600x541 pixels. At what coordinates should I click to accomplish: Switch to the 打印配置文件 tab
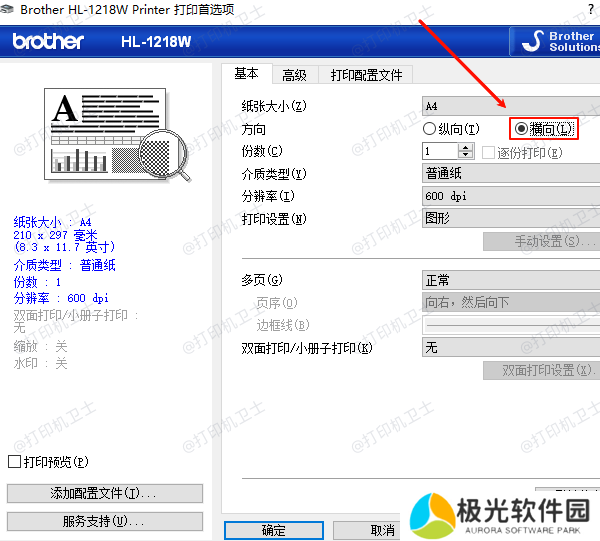tap(366, 75)
